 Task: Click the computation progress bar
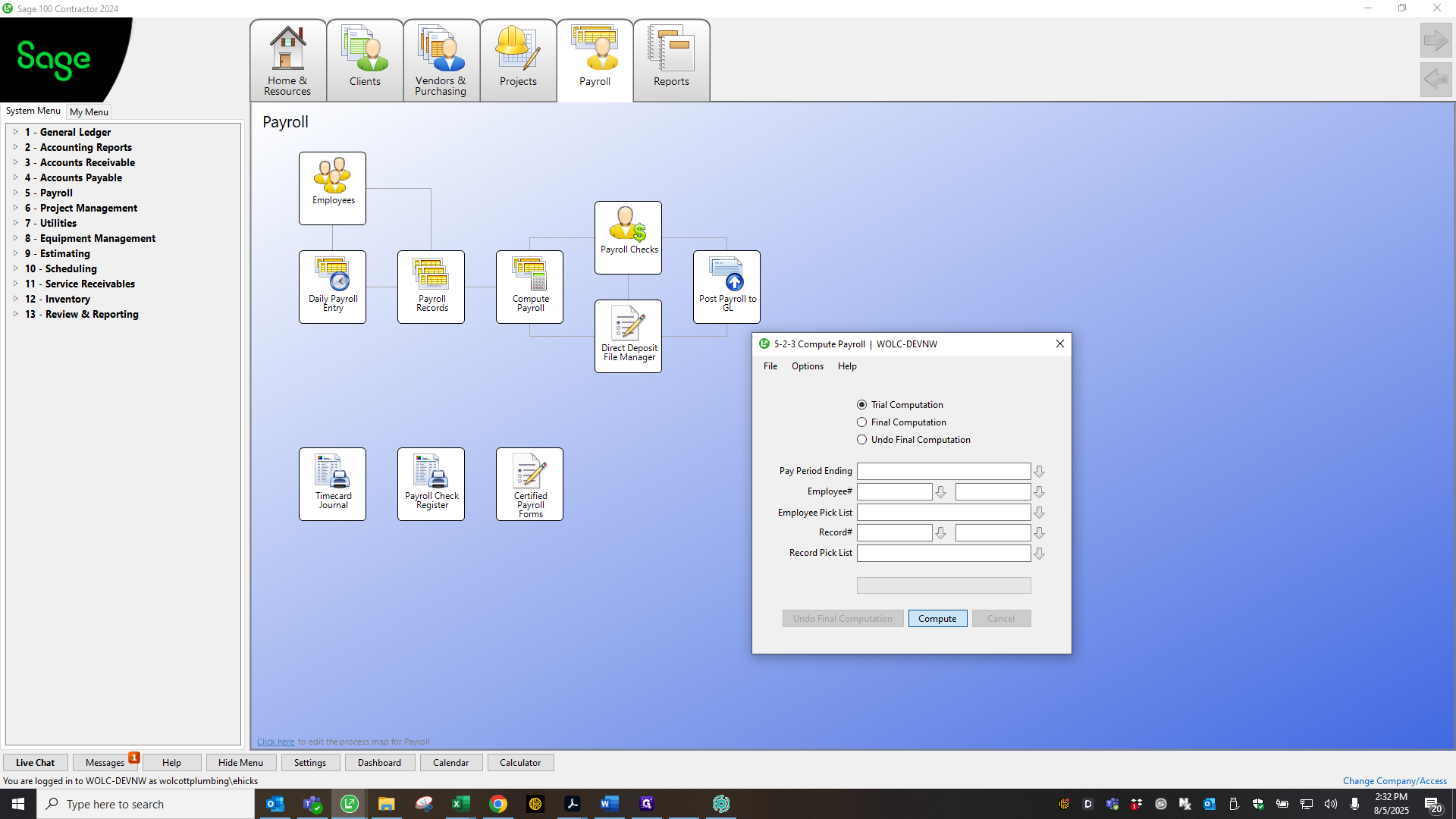point(943,585)
